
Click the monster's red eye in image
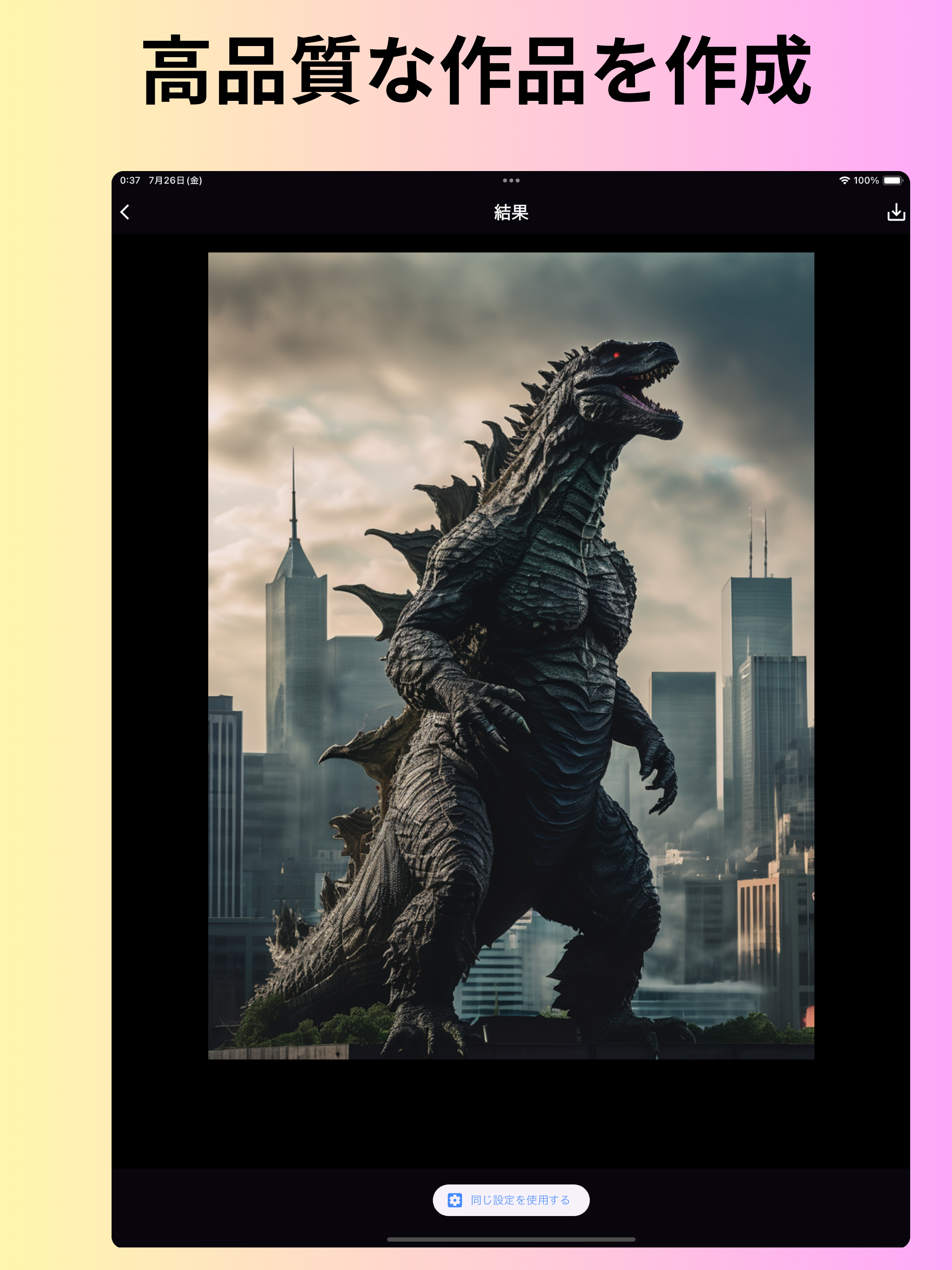point(617,356)
